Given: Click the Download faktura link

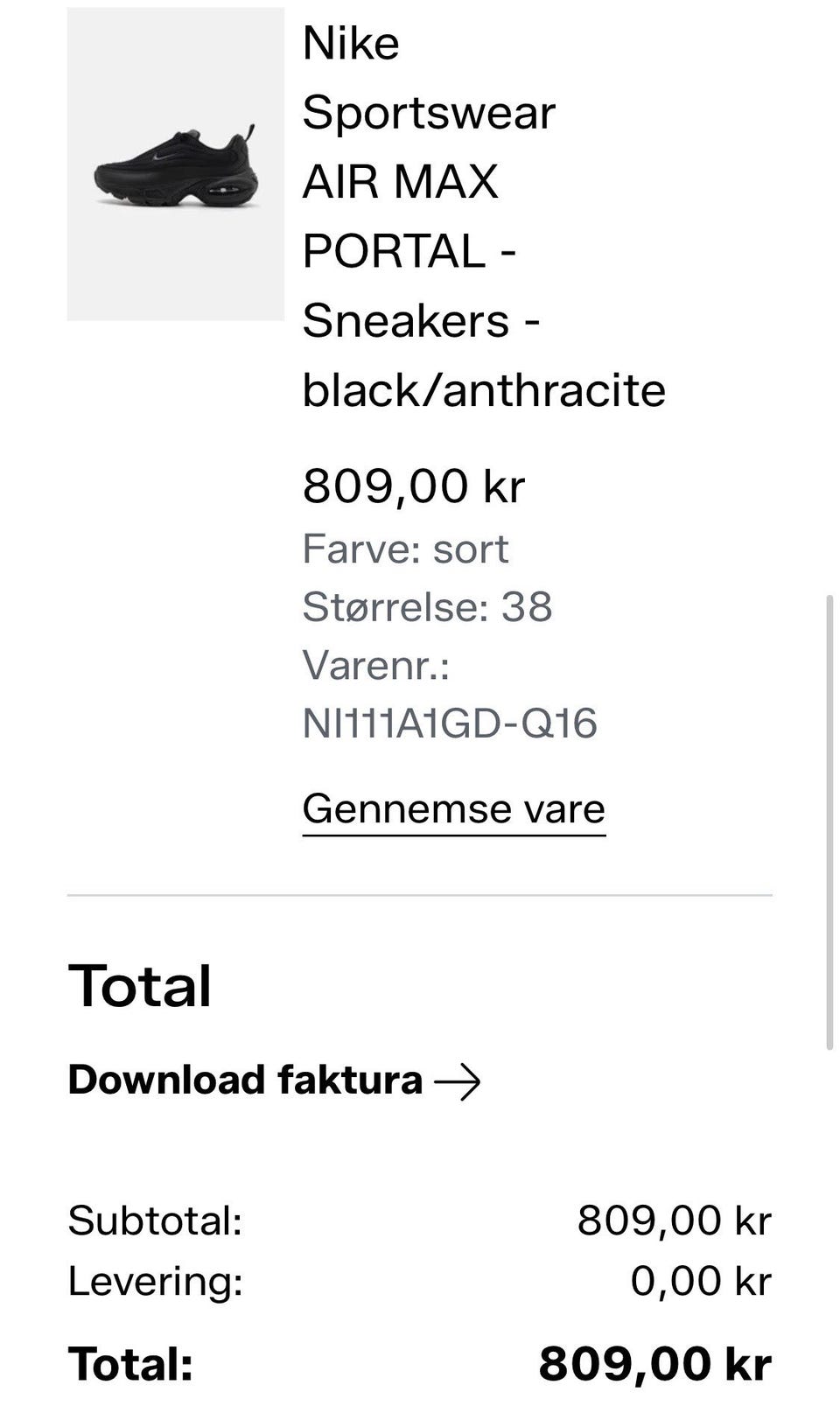Looking at the screenshot, I should (246, 1081).
